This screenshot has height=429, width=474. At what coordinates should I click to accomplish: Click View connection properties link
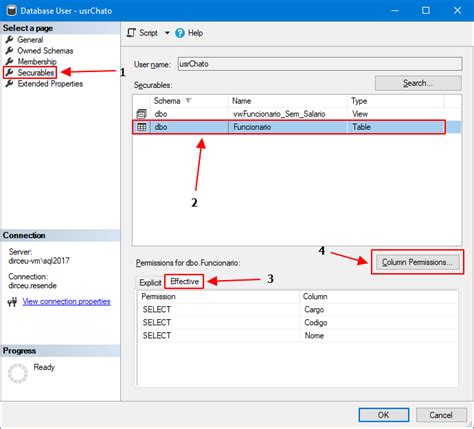tap(66, 301)
